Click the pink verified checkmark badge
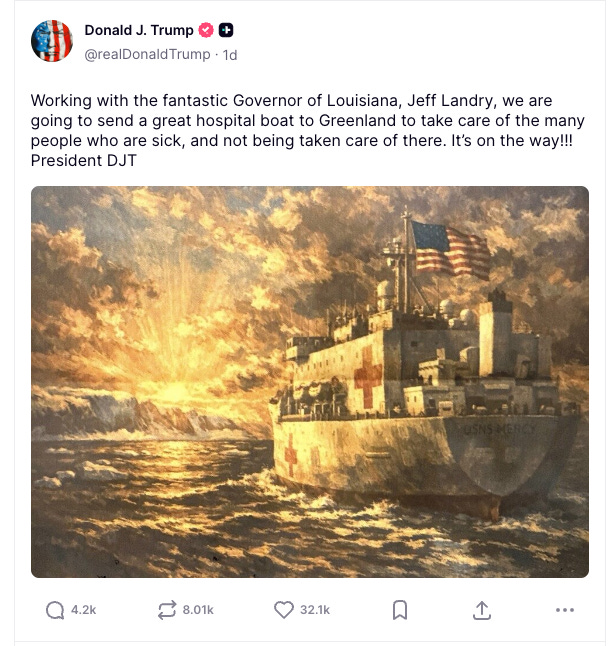The image size is (613, 646). tap(206, 30)
